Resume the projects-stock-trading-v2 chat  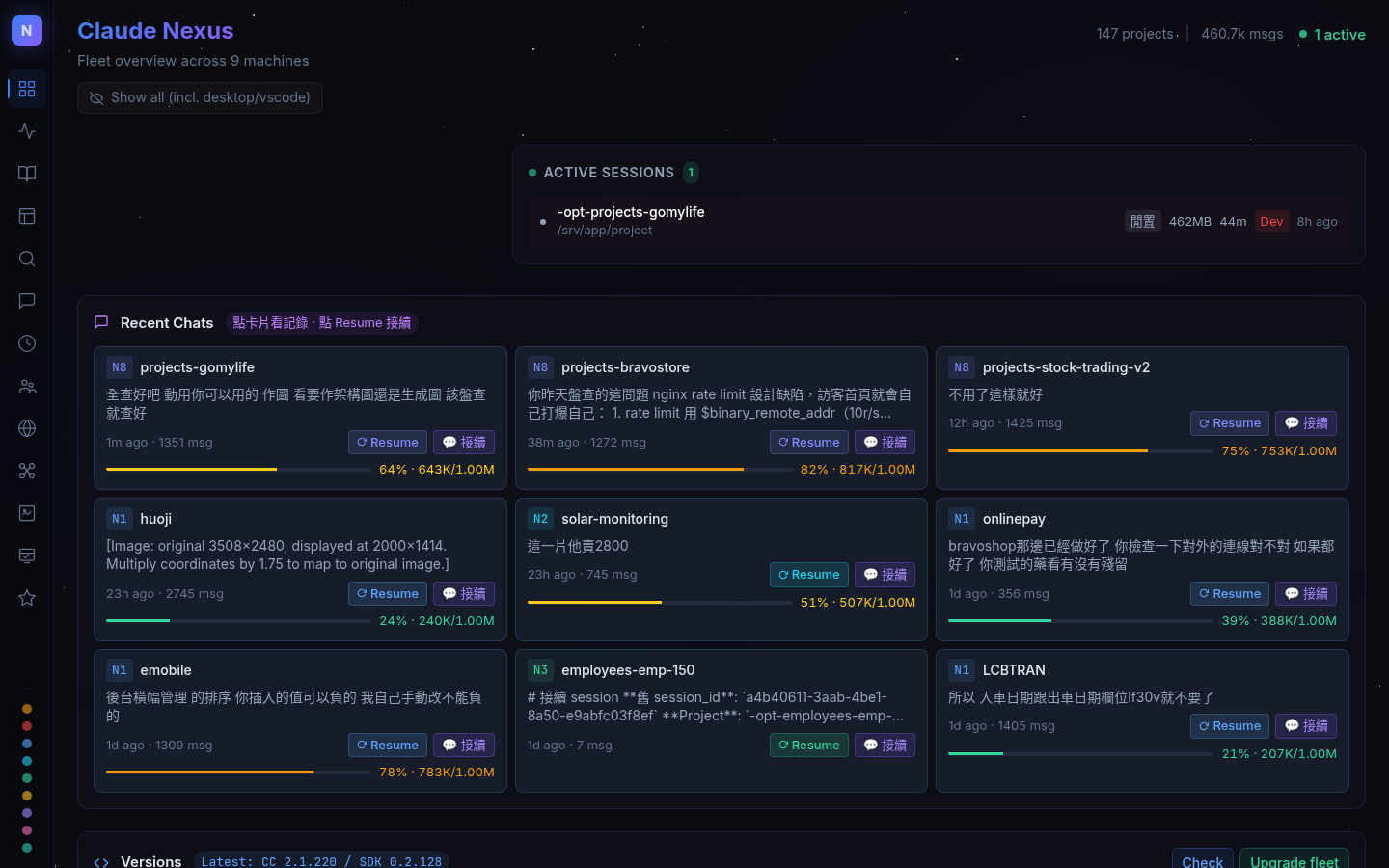coord(1230,423)
